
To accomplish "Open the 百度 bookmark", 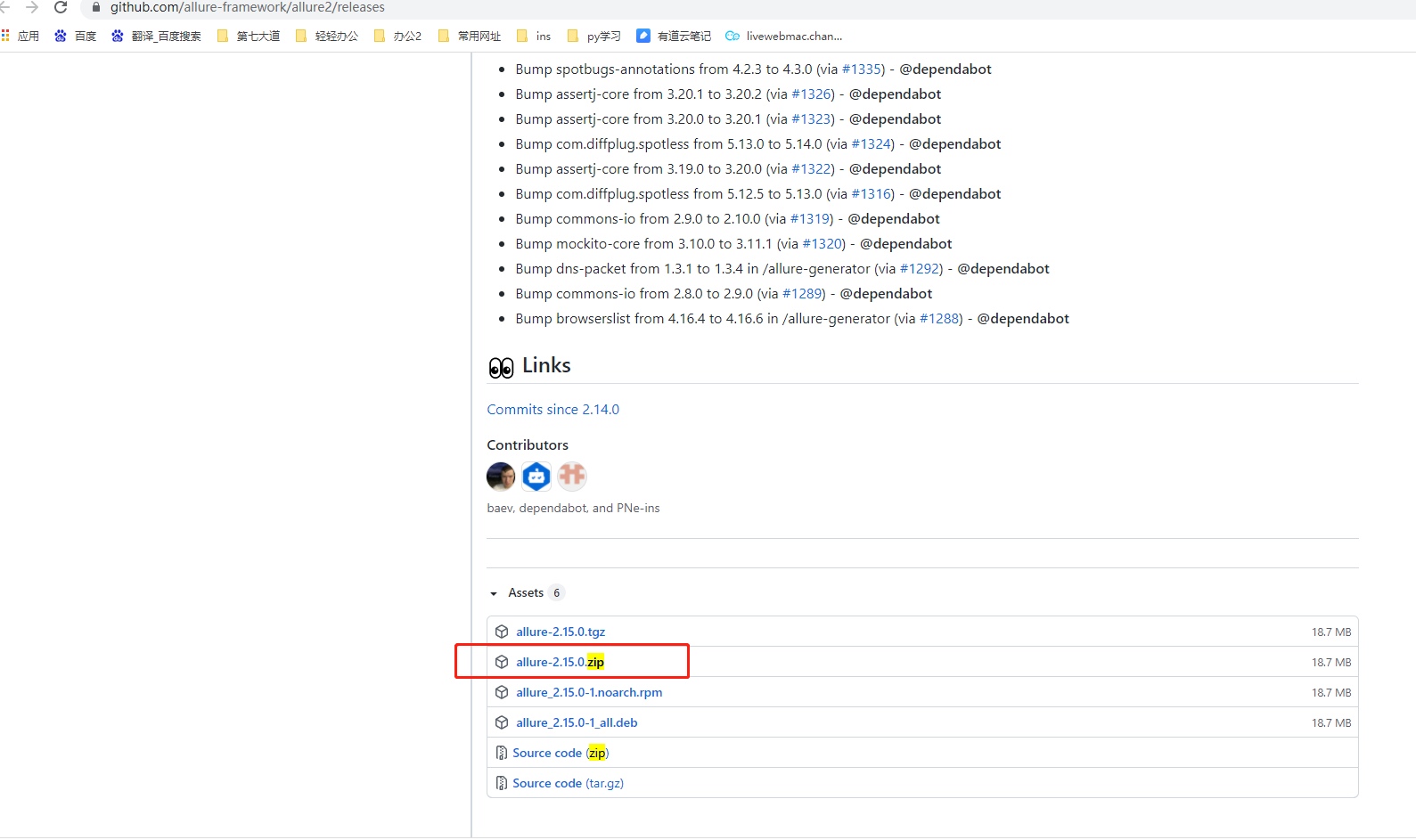I will click(75, 36).
